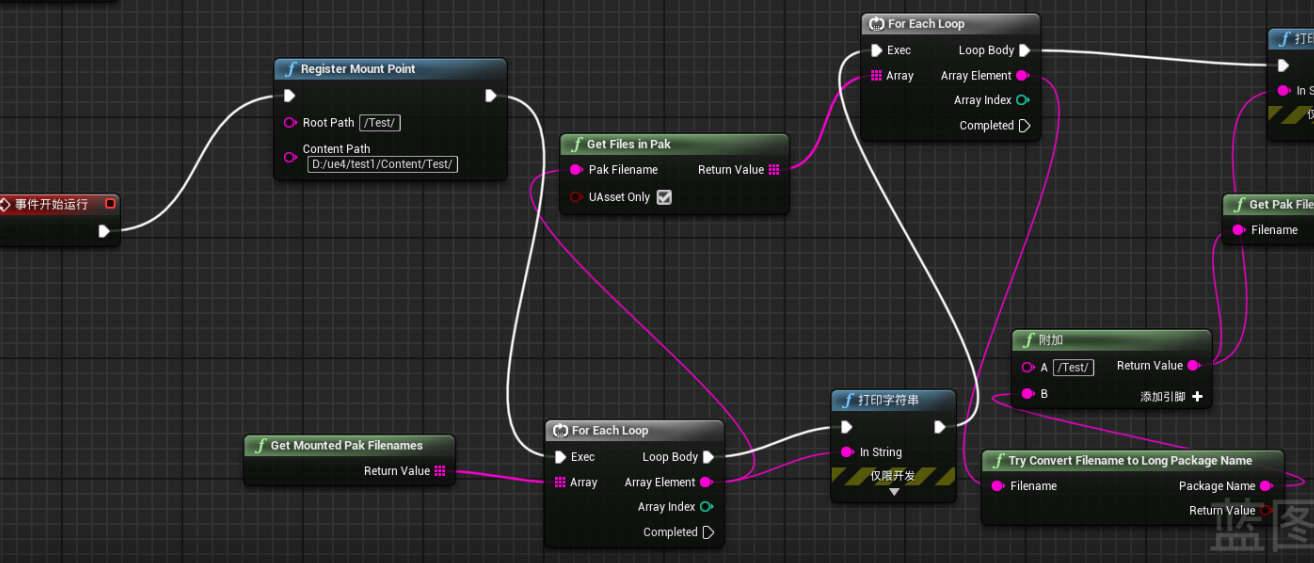
Task: Click Register Mount Point exec output pin
Action: tap(491, 96)
